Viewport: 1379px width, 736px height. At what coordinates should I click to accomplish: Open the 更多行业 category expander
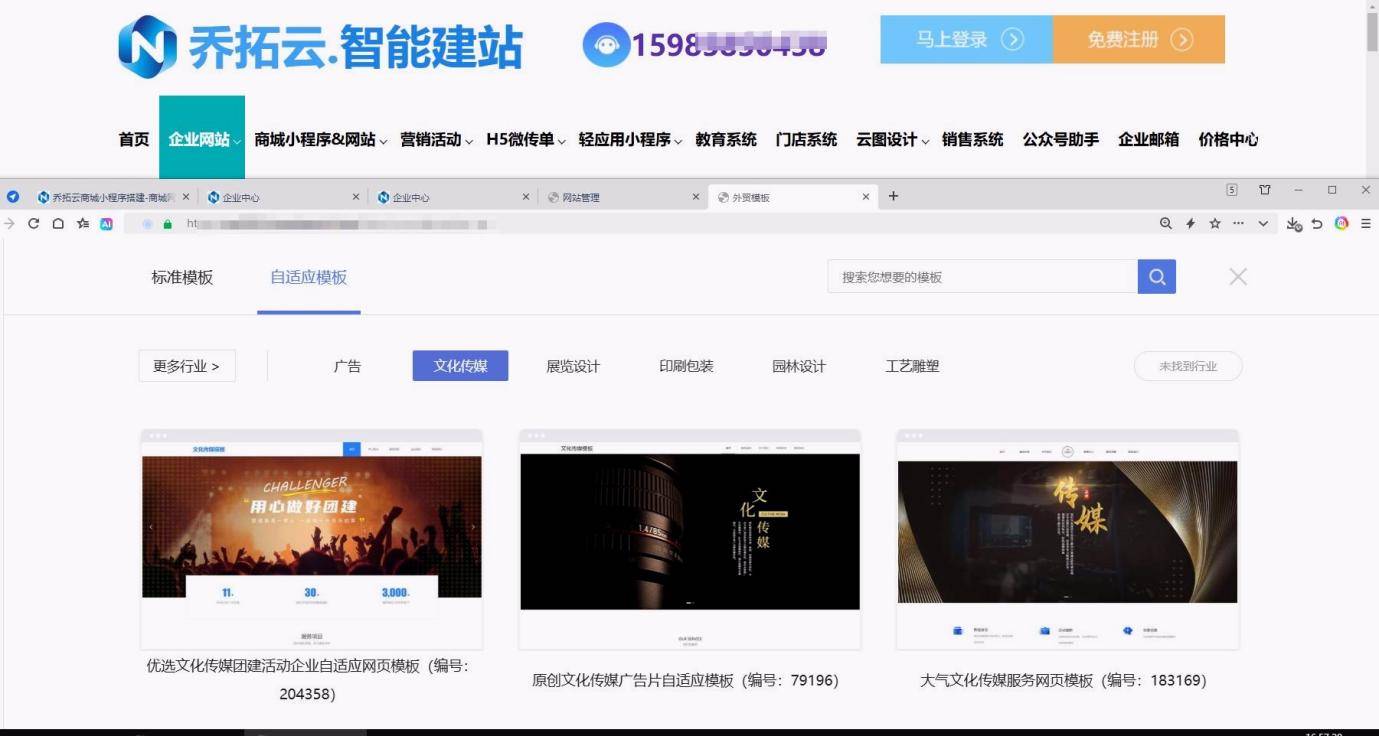click(x=187, y=366)
